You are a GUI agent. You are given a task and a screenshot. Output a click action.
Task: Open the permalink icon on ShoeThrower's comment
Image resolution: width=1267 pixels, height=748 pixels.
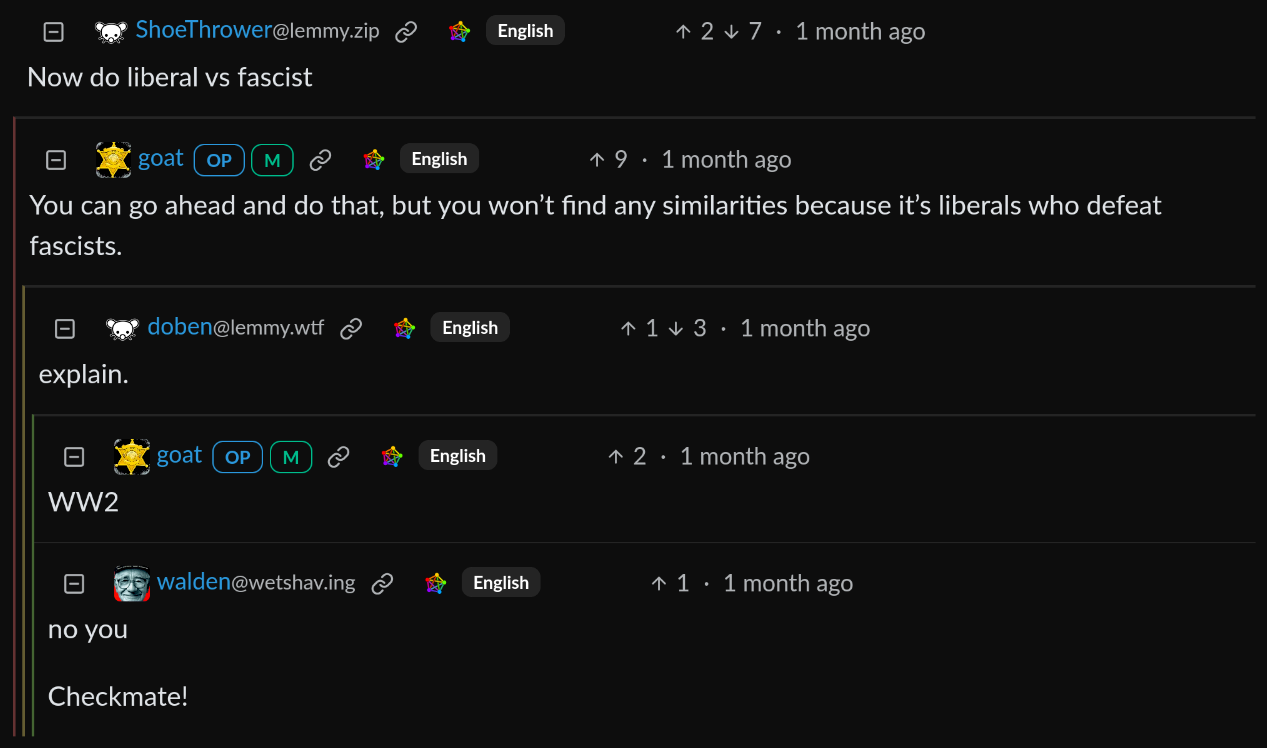click(406, 32)
